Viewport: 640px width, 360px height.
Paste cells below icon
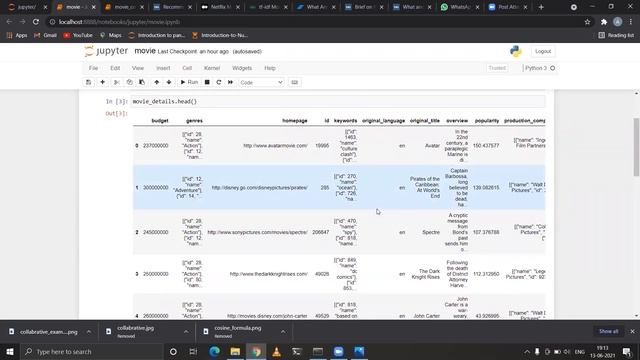(x=142, y=82)
